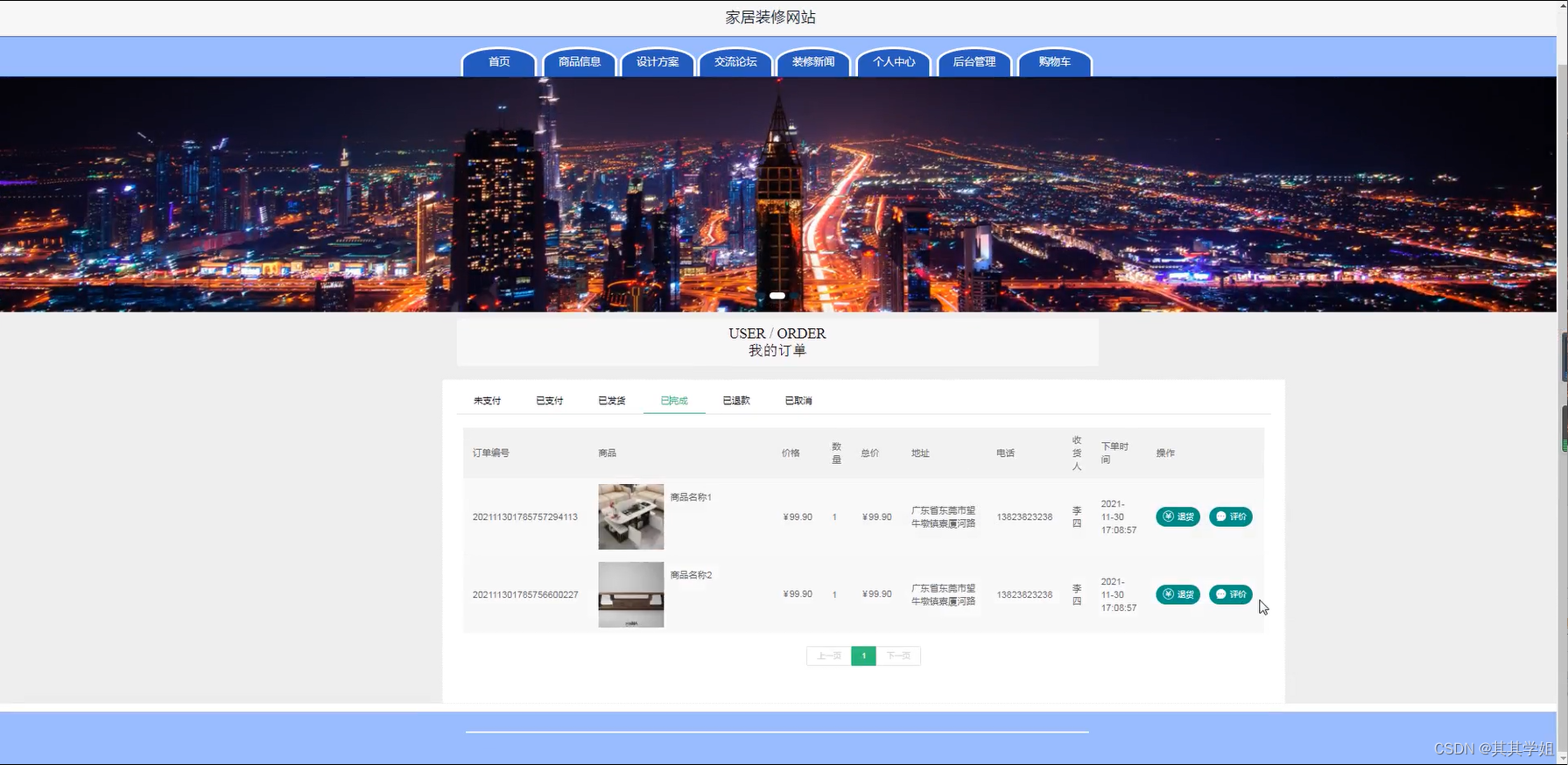This screenshot has height=765, width=1568.
Task: Switch to the 未支付 orders tab
Action: tap(488, 401)
